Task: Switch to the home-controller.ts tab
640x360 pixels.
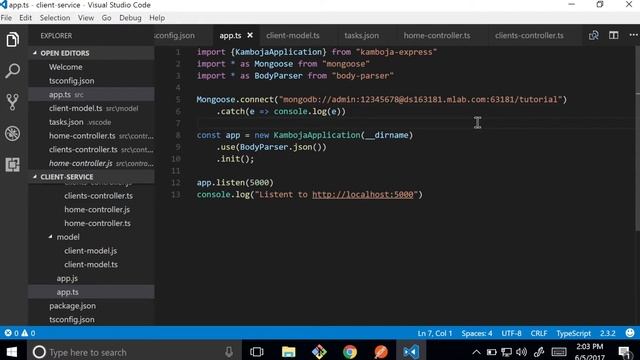Action: click(x=437, y=36)
